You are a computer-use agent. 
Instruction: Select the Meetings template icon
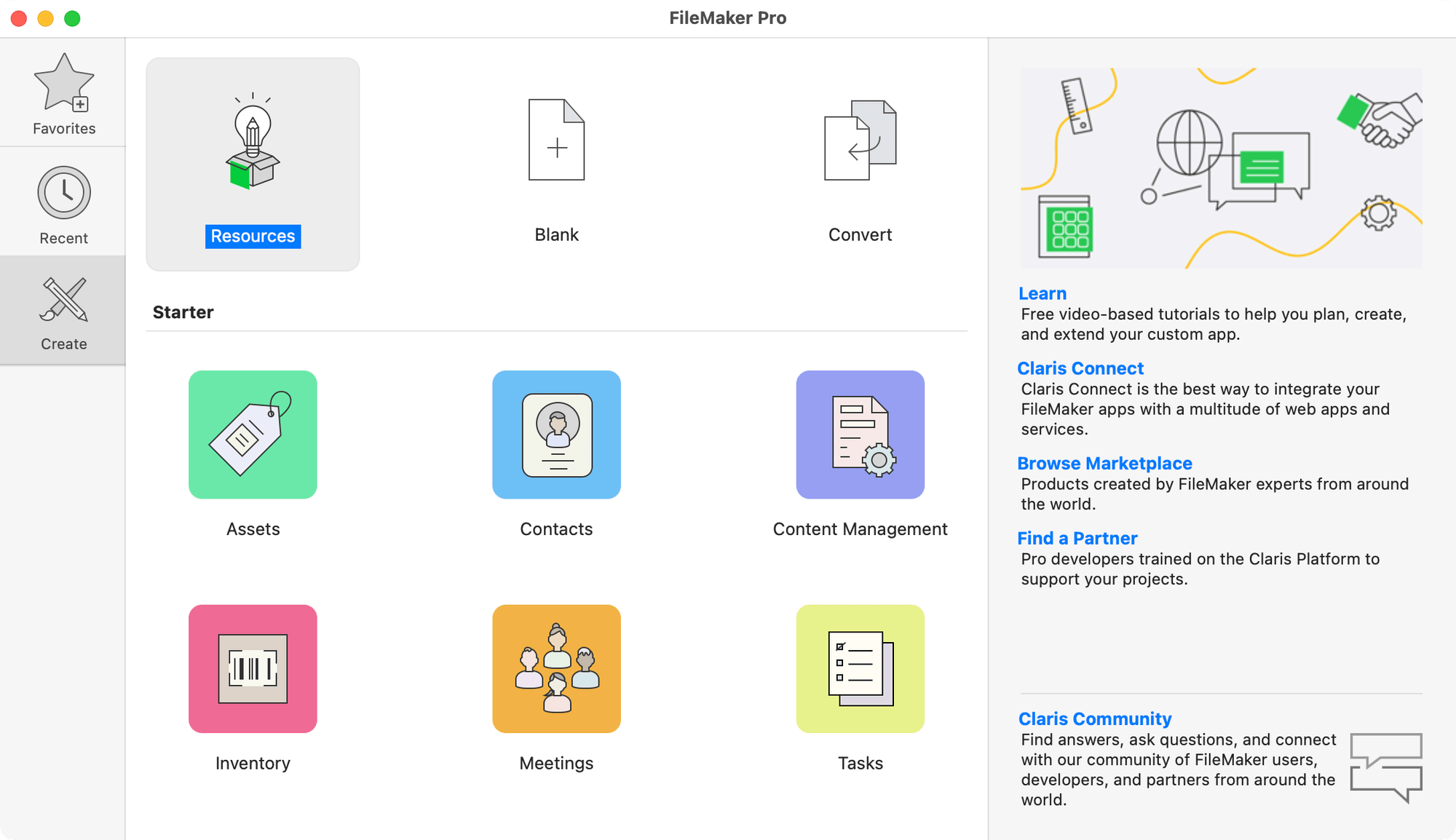click(556, 668)
